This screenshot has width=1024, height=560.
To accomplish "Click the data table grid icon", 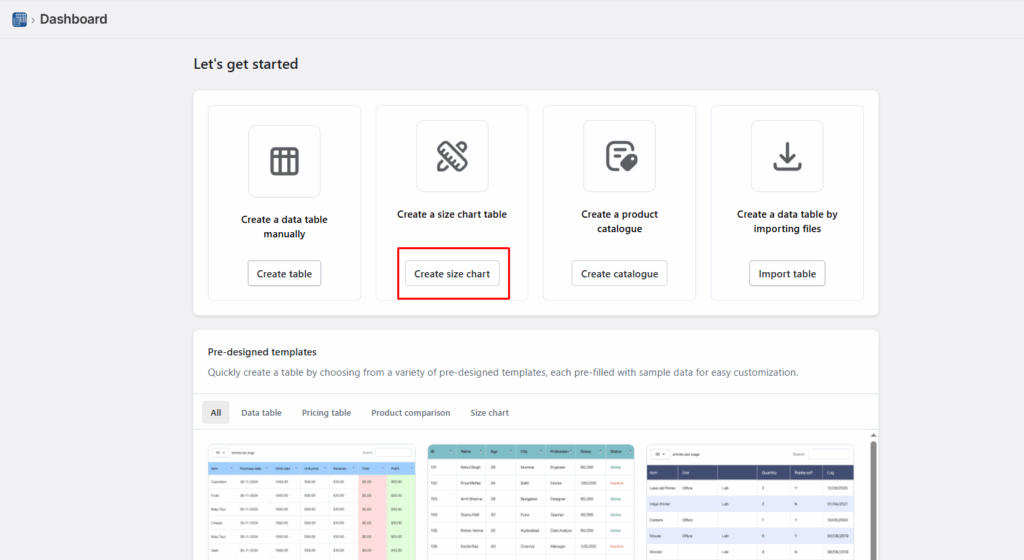I will point(284,161).
